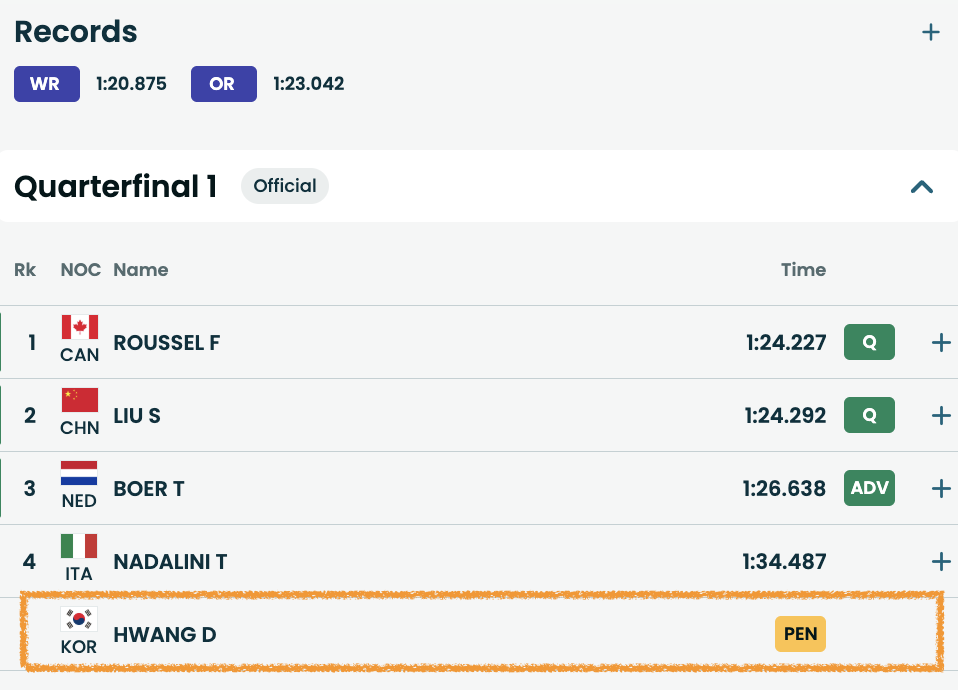Click the South Korea flag icon
Screen dimensions: 958x690
coord(79,619)
